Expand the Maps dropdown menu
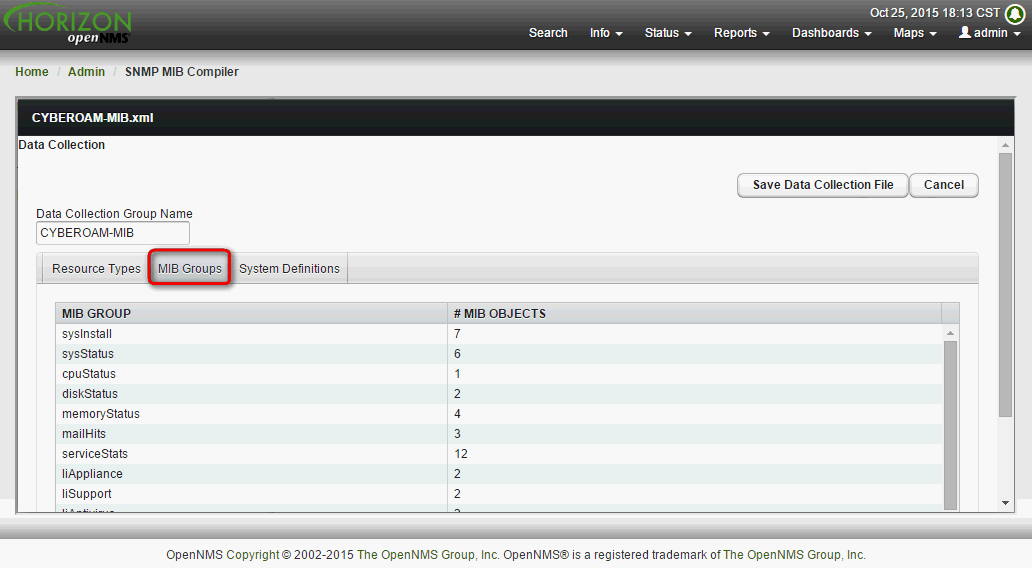Image resolution: width=1032 pixels, height=568 pixels. [x=914, y=33]
